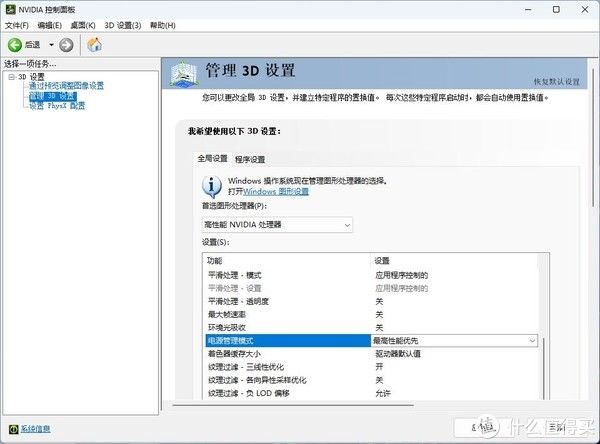
Task: Open the 编辑(E) menu
Action: [50, 25]
